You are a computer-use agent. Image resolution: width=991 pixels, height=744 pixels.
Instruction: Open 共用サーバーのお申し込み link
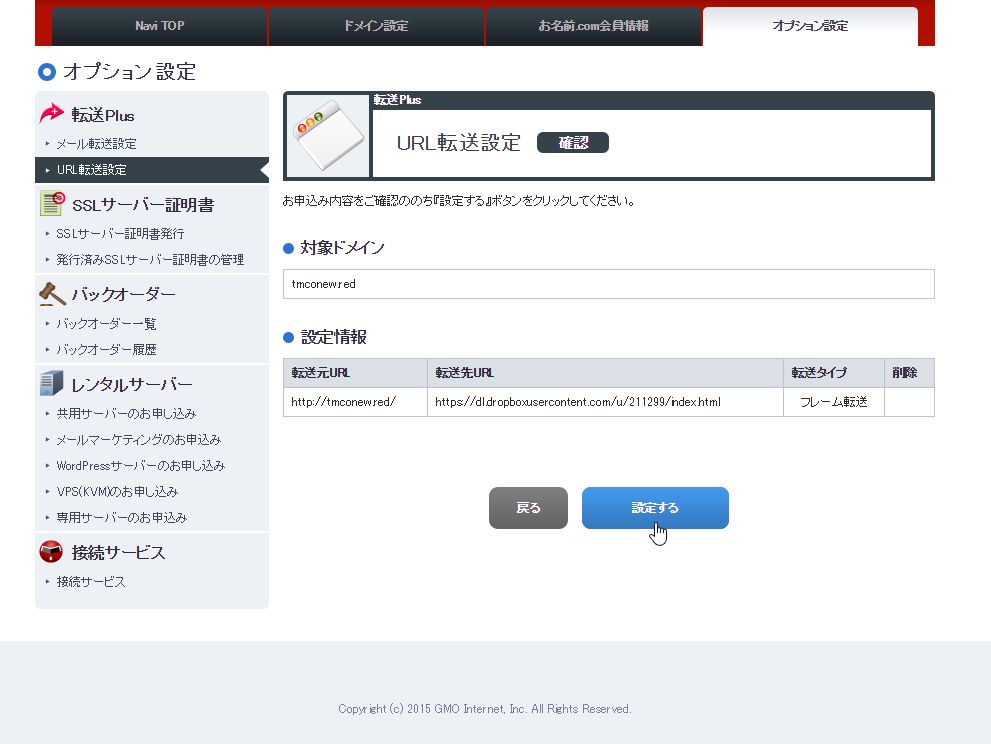pos(126,413)
